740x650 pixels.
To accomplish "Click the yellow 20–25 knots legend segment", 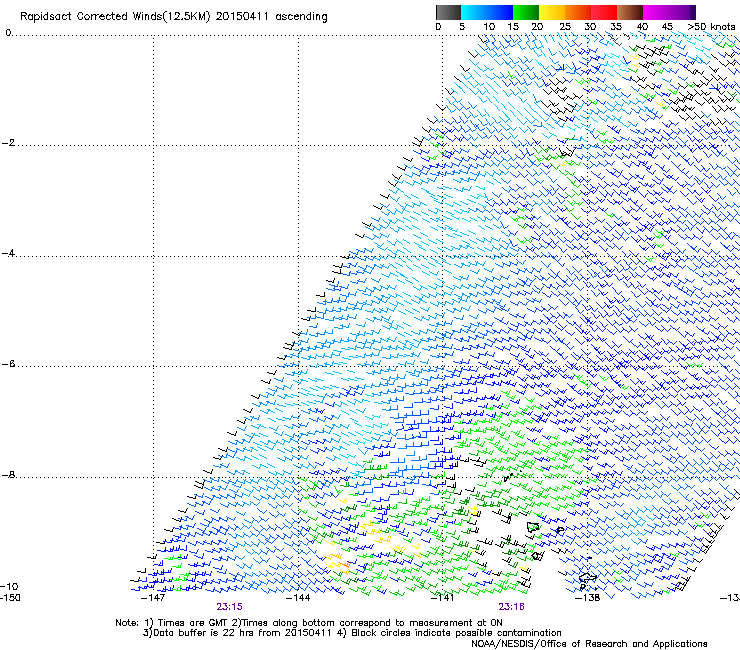I will [552, 12].
